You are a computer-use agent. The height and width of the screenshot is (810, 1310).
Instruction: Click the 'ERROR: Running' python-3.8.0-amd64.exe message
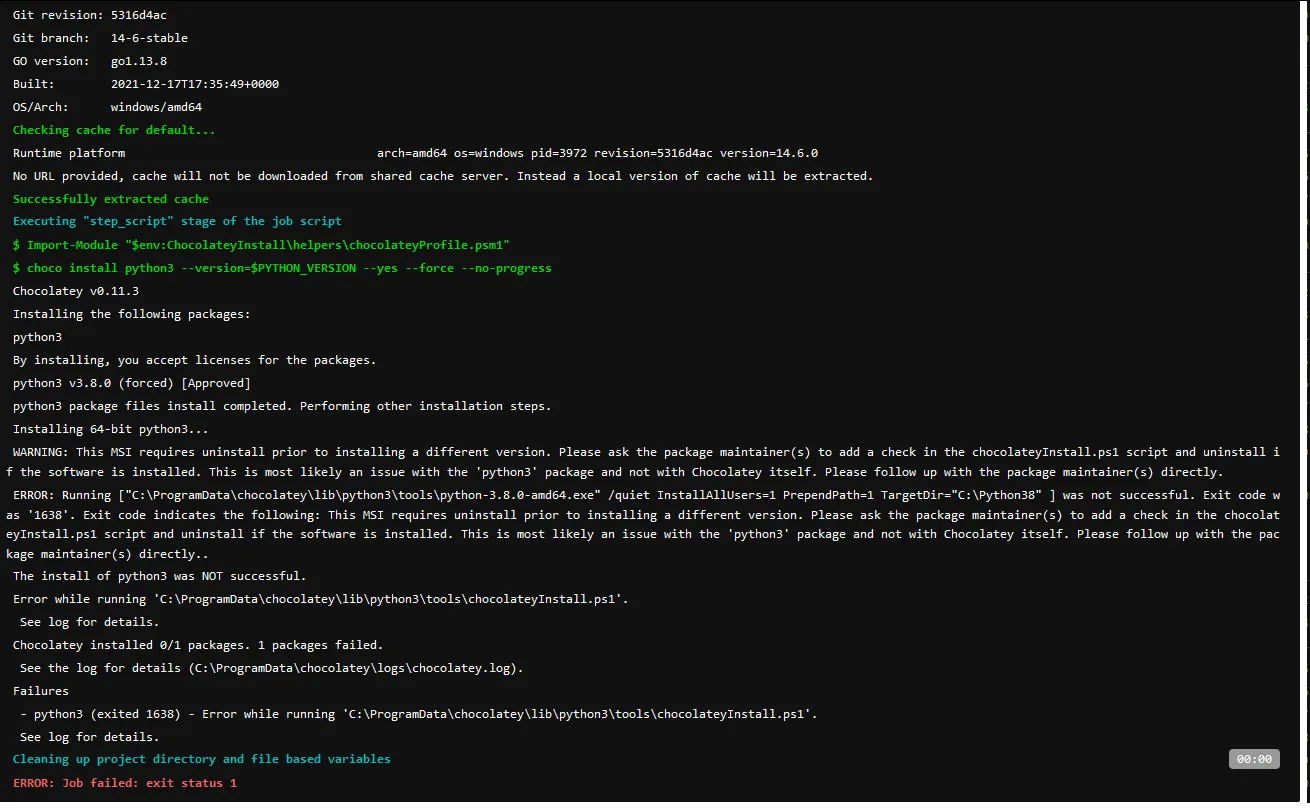click(x=643, y=524)
